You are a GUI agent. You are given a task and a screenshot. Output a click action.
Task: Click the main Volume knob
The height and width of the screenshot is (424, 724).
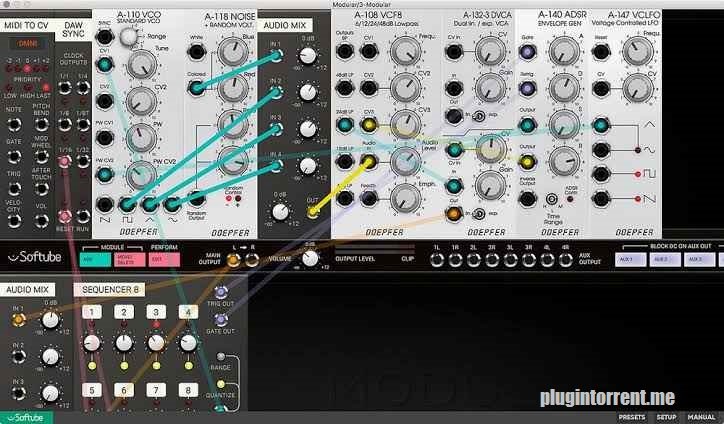click(310, 259)
